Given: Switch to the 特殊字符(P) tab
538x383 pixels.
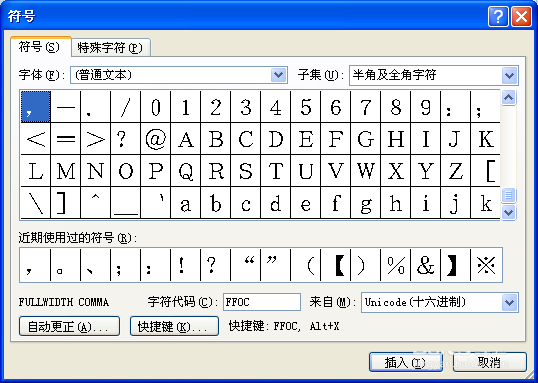Looking at the screenshot, I should (x=110, y=48).
